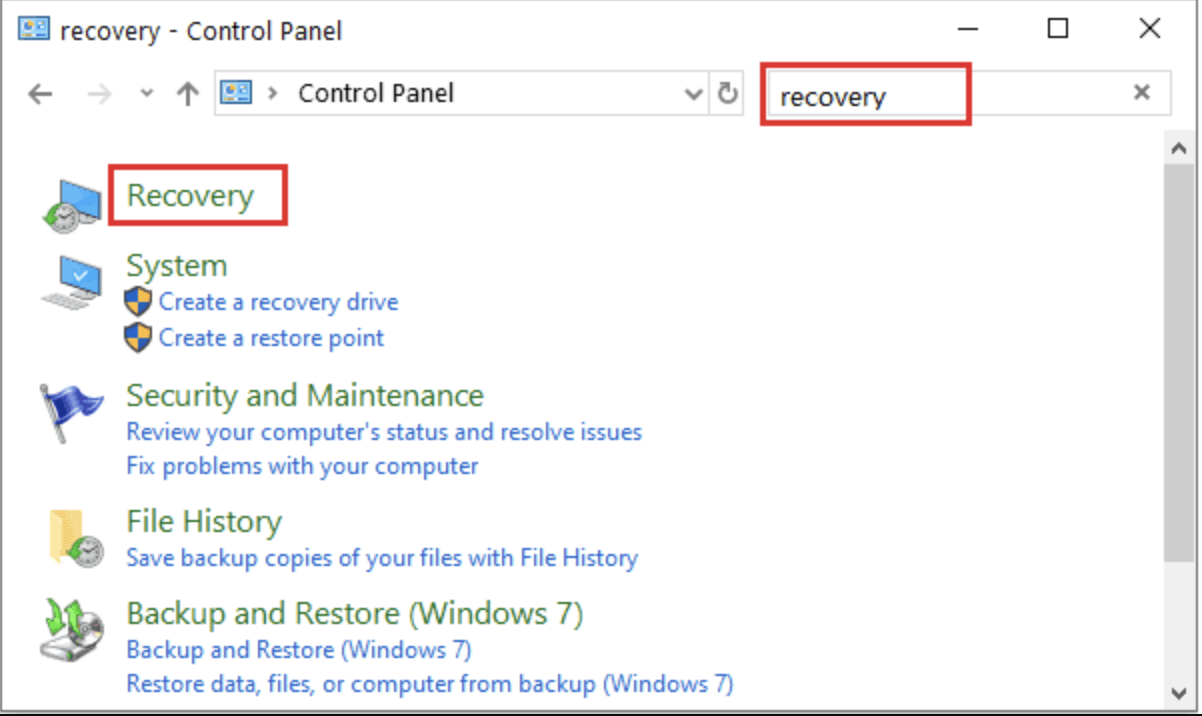Screen dimensions: 1202x716
Task: Clear the search box with the X
Action: (1141, 91)
